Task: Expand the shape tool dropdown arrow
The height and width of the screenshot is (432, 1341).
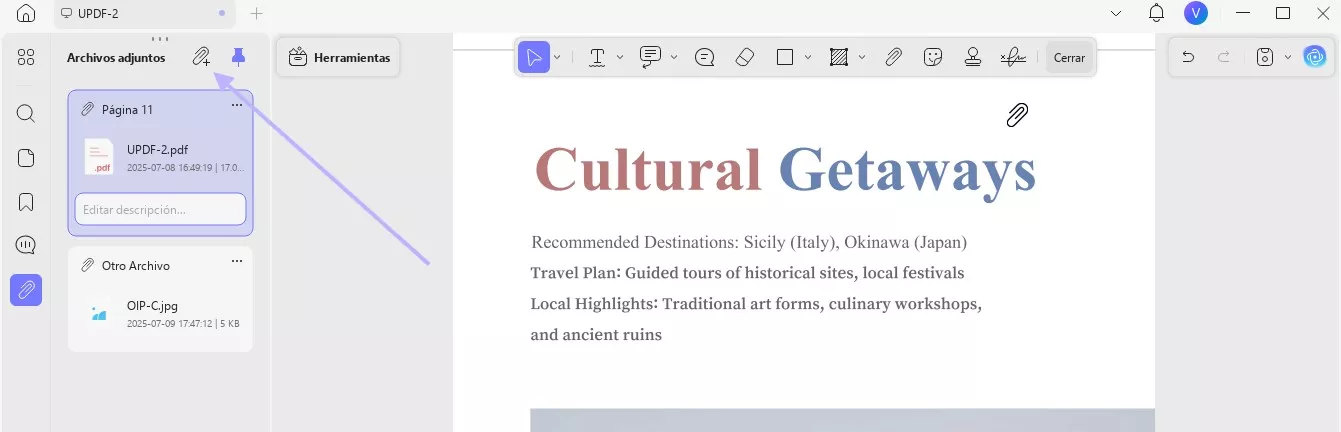Action: pyautogui.click(x=808, y=57)
